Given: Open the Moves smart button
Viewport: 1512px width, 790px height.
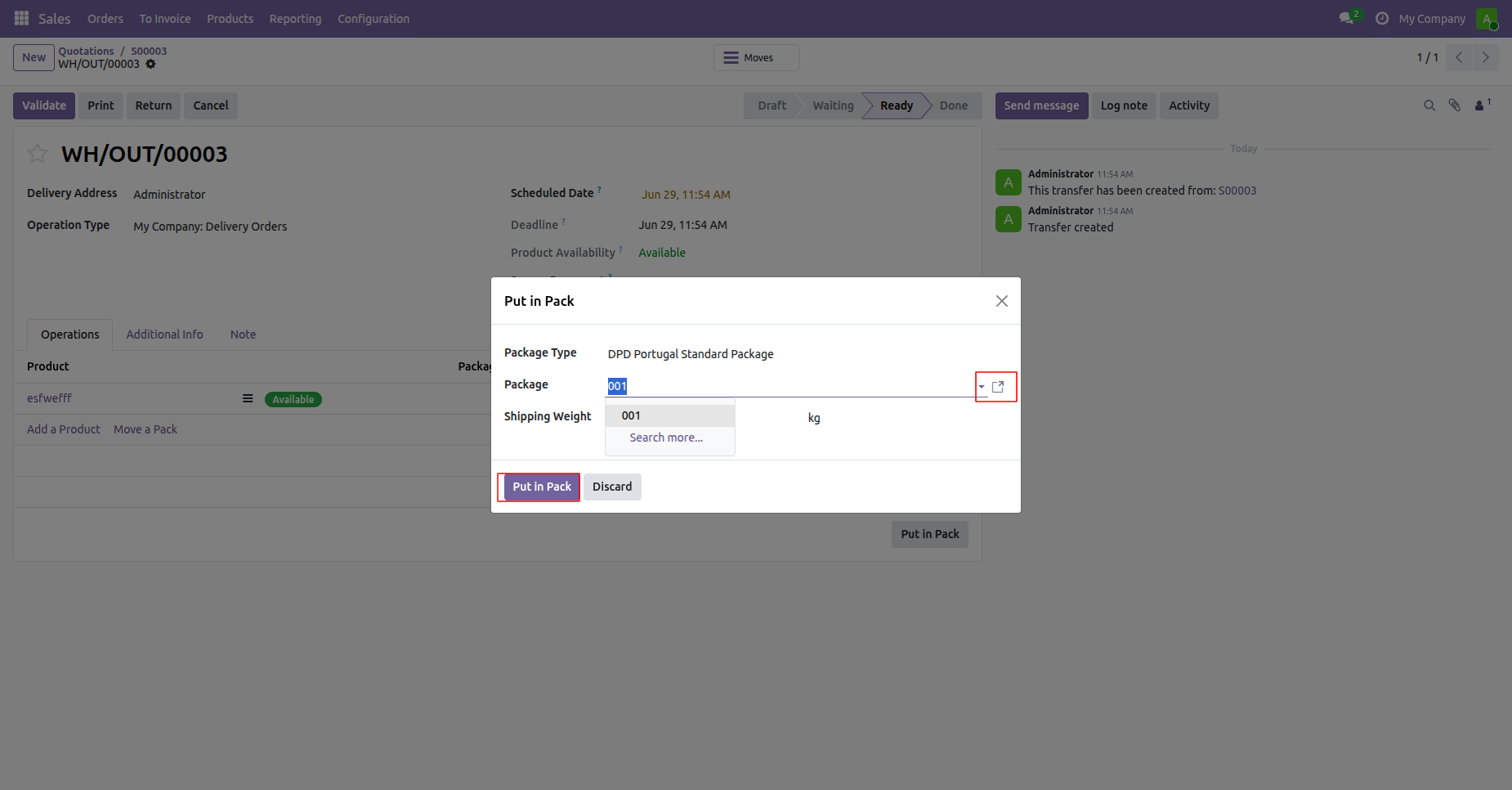Looking at the screenshot, I should point(756,57).
